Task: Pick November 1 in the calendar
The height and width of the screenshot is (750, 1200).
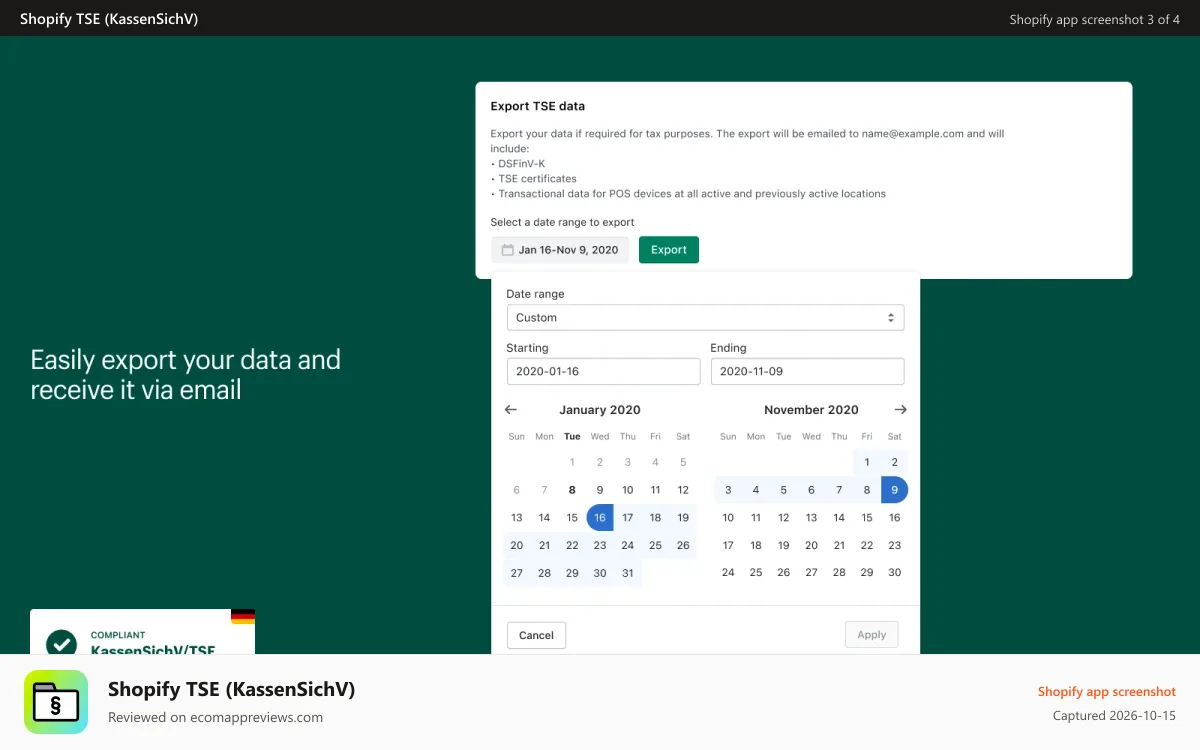Action: click(867, 462)
